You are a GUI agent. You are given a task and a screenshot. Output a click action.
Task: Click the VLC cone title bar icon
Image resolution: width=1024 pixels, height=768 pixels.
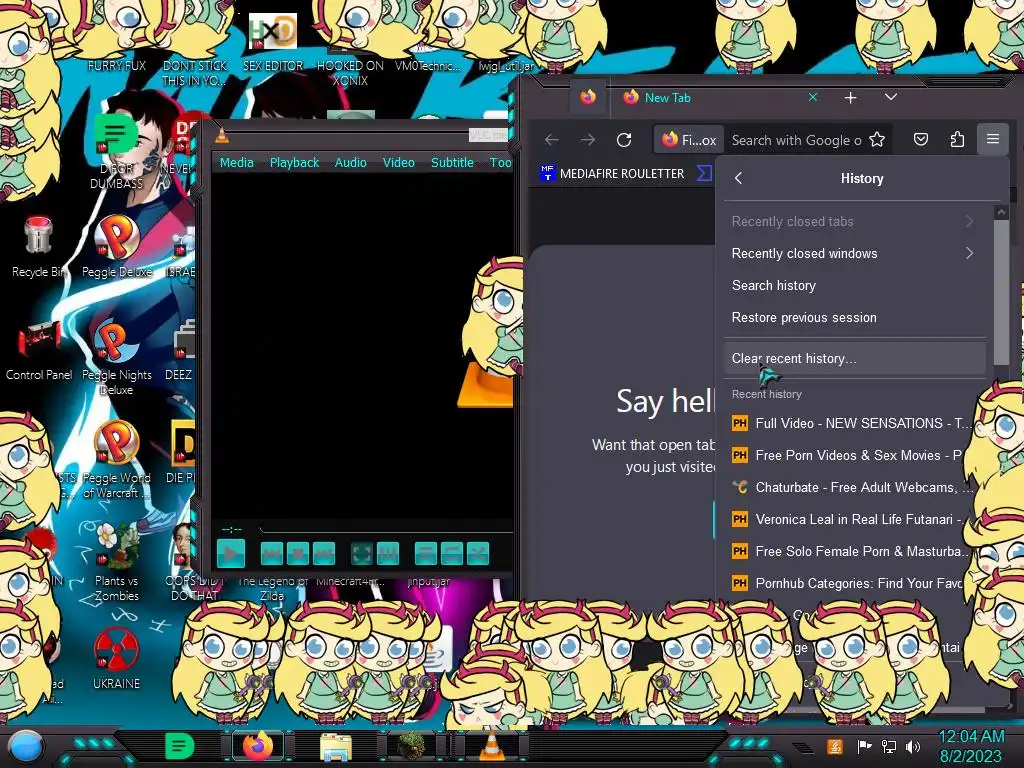222,135
